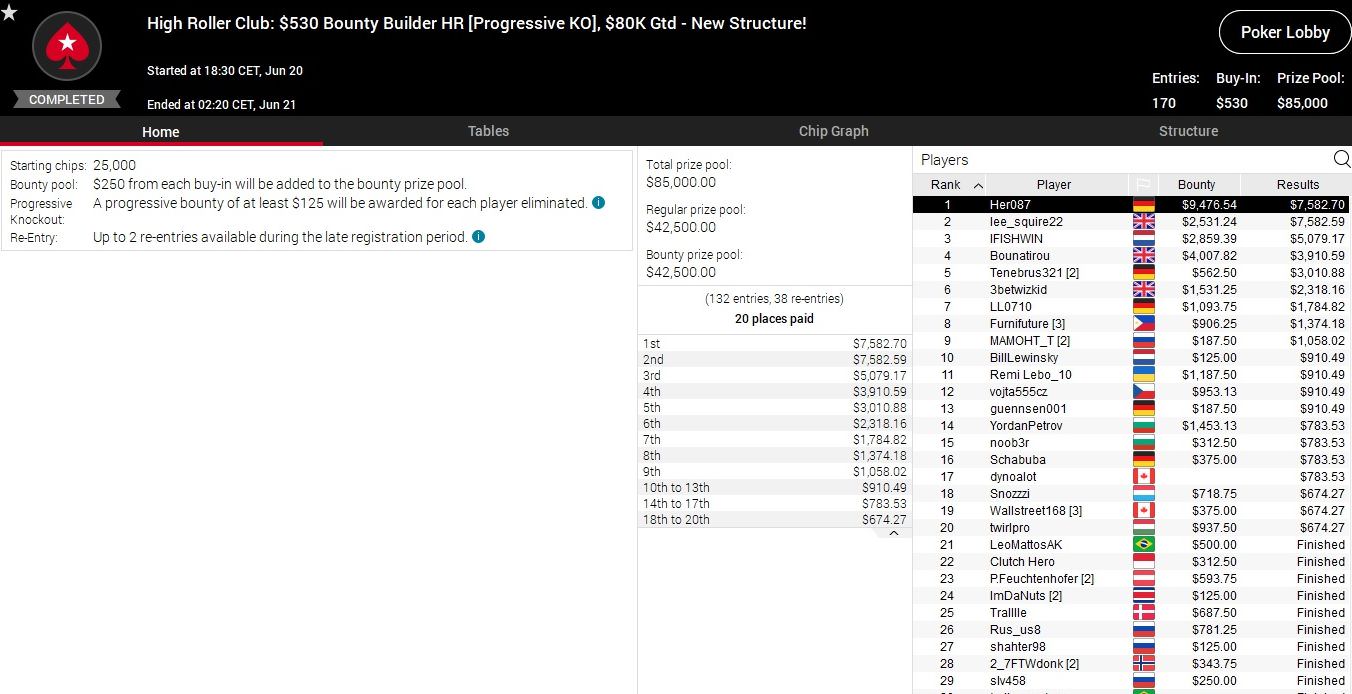
Task: Click Czech flag in vojta555cz row
Action: coord(1142,392)
